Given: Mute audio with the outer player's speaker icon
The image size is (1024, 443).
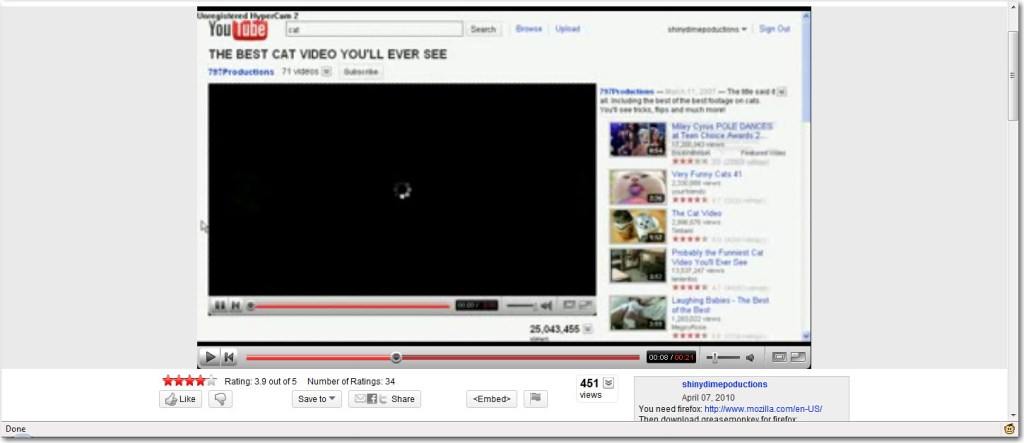Looking at the screenshot, I should click(749, 357).
